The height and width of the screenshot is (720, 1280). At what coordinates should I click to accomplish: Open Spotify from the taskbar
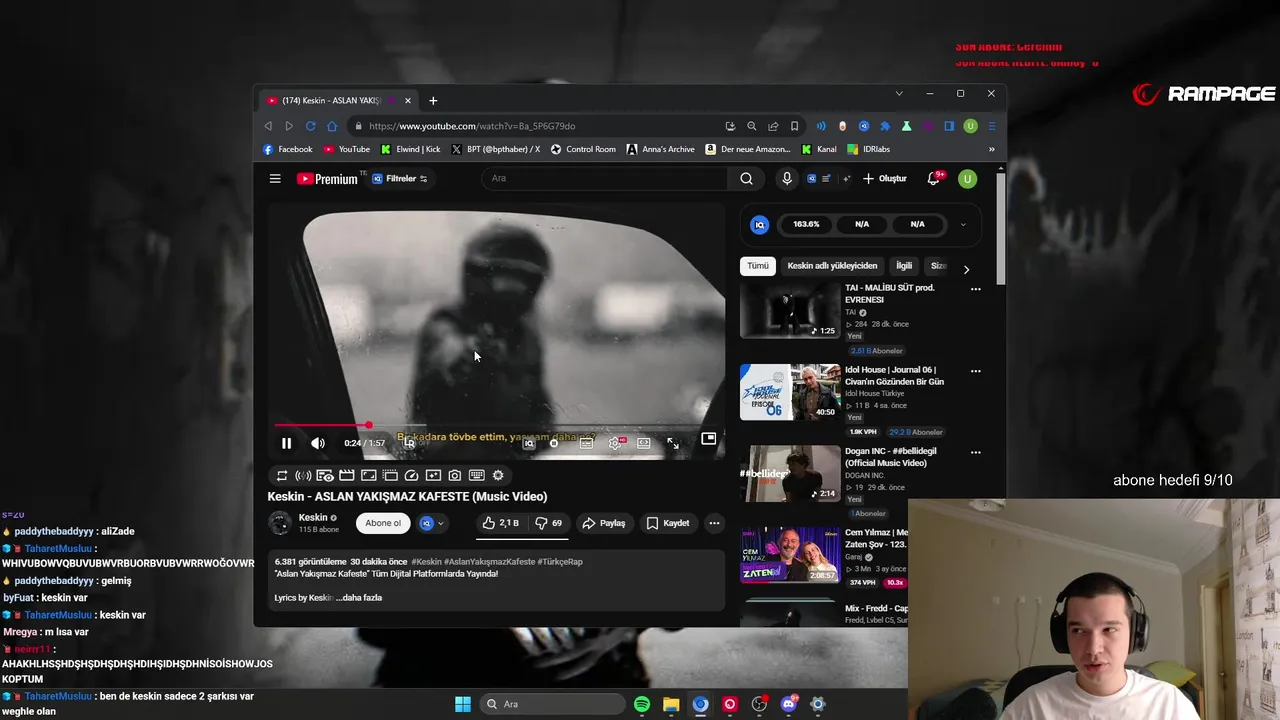coord(642,704)
